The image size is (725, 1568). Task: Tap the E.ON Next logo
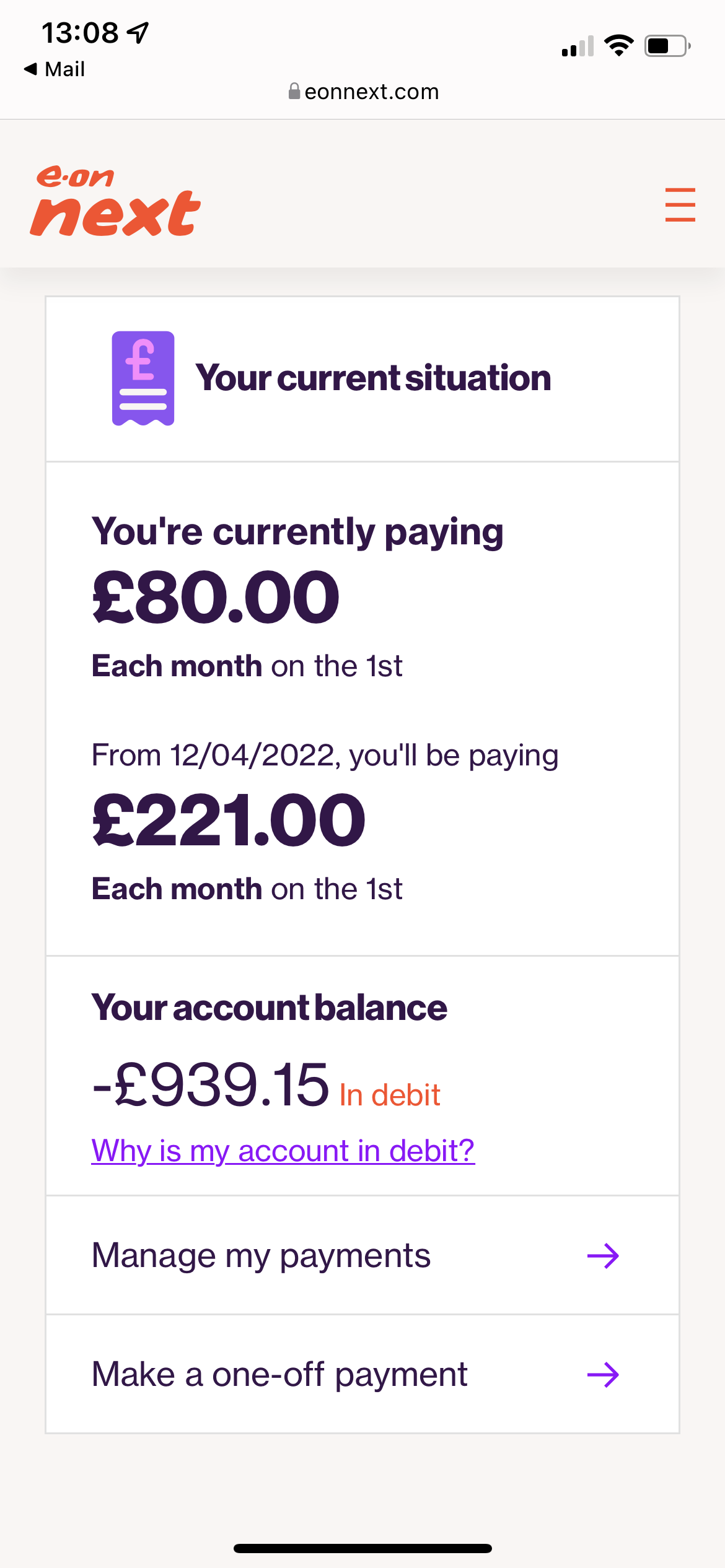[x=115, y=201]
